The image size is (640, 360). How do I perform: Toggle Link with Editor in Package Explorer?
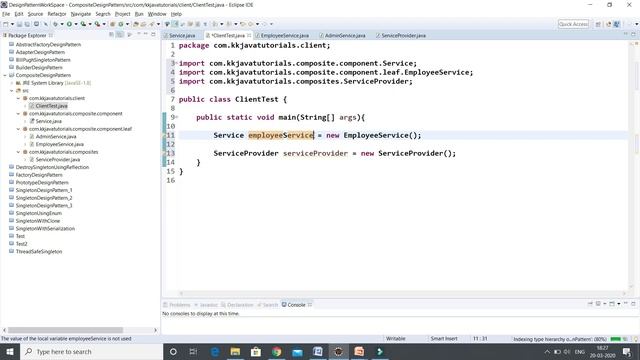[x=120, y=35]
